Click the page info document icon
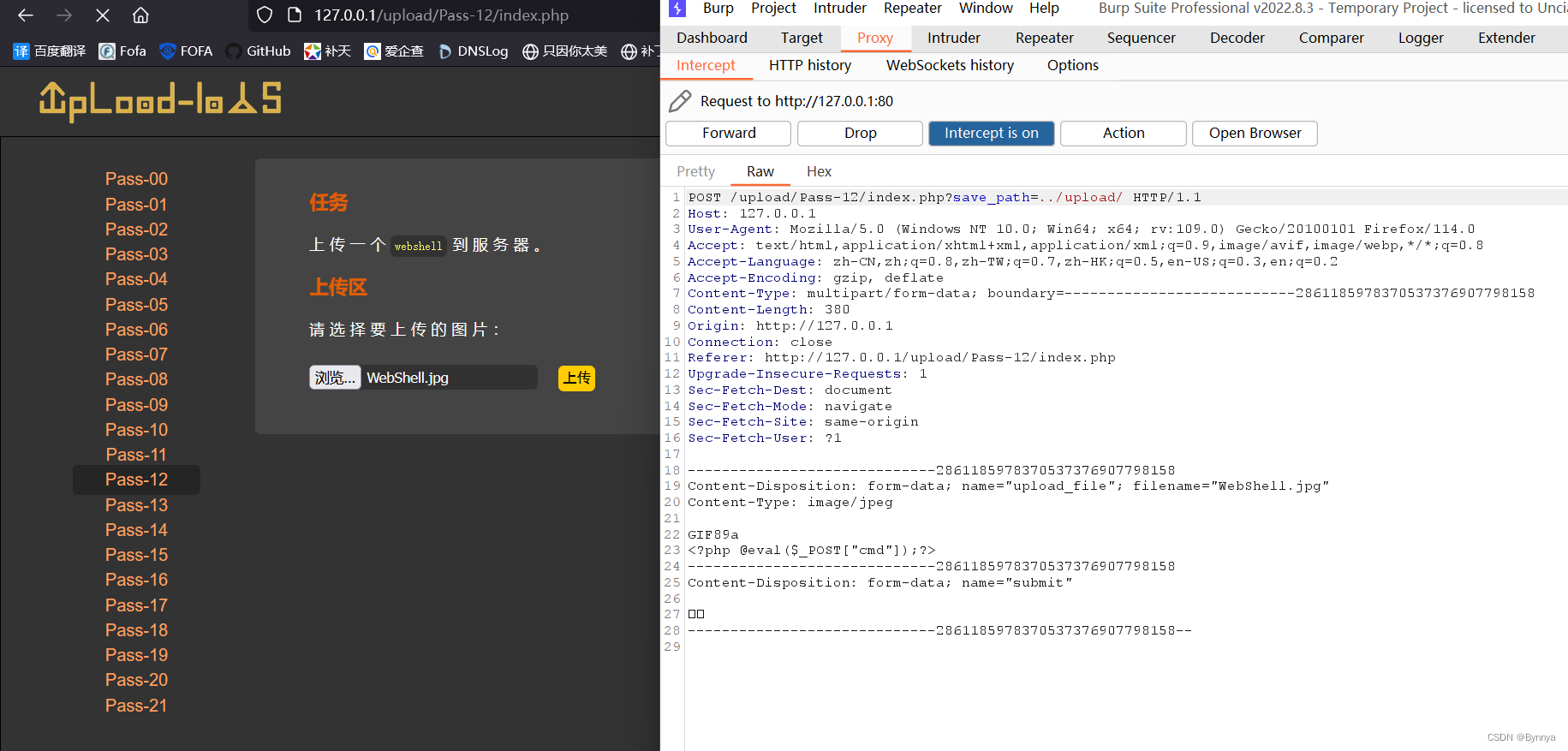Viewport: 1568px width, 751px height. [295, 15]
